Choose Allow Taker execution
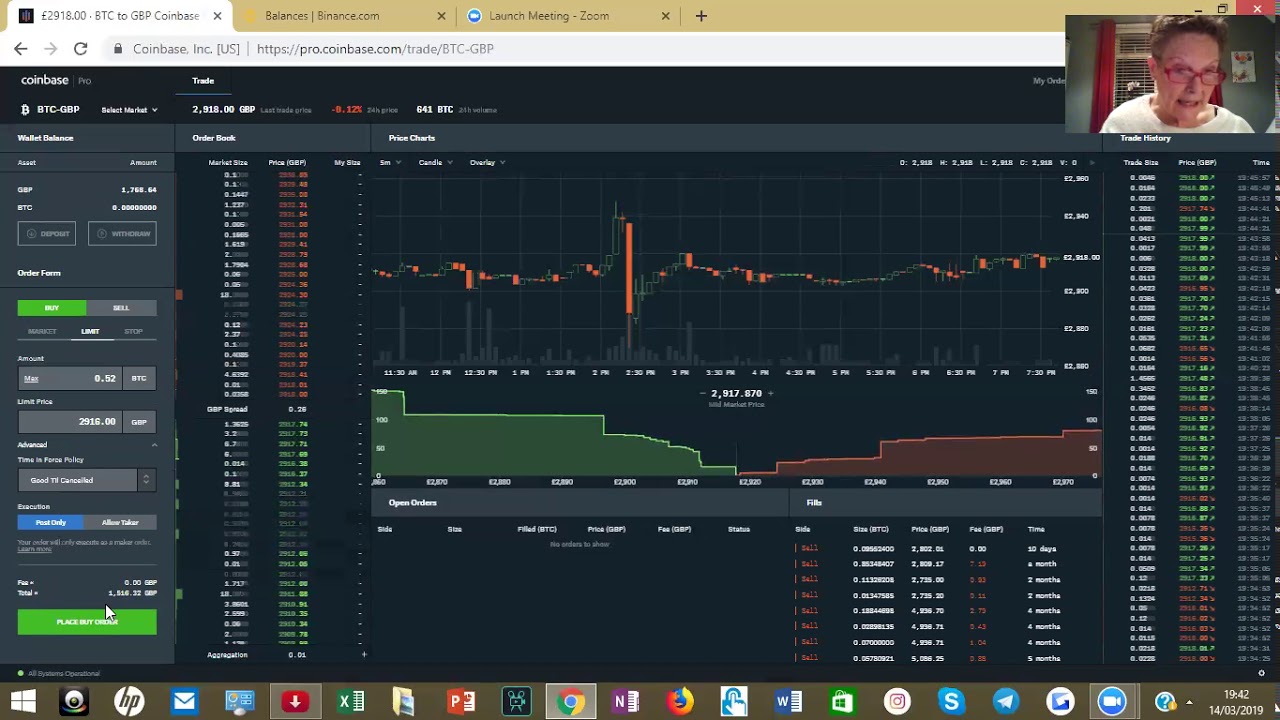This screenshot has width=1280, height=720. coord(120,522)
